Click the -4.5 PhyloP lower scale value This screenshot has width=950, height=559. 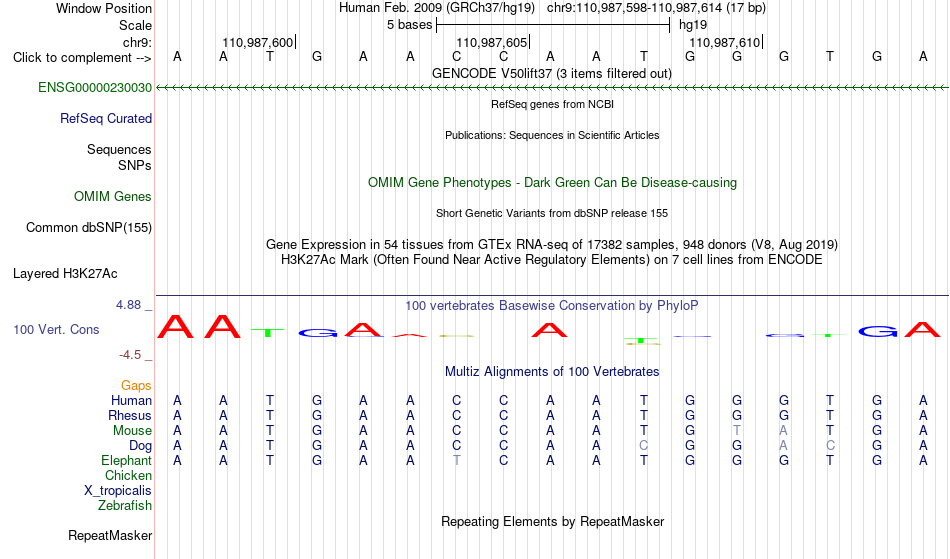[130, 355]
